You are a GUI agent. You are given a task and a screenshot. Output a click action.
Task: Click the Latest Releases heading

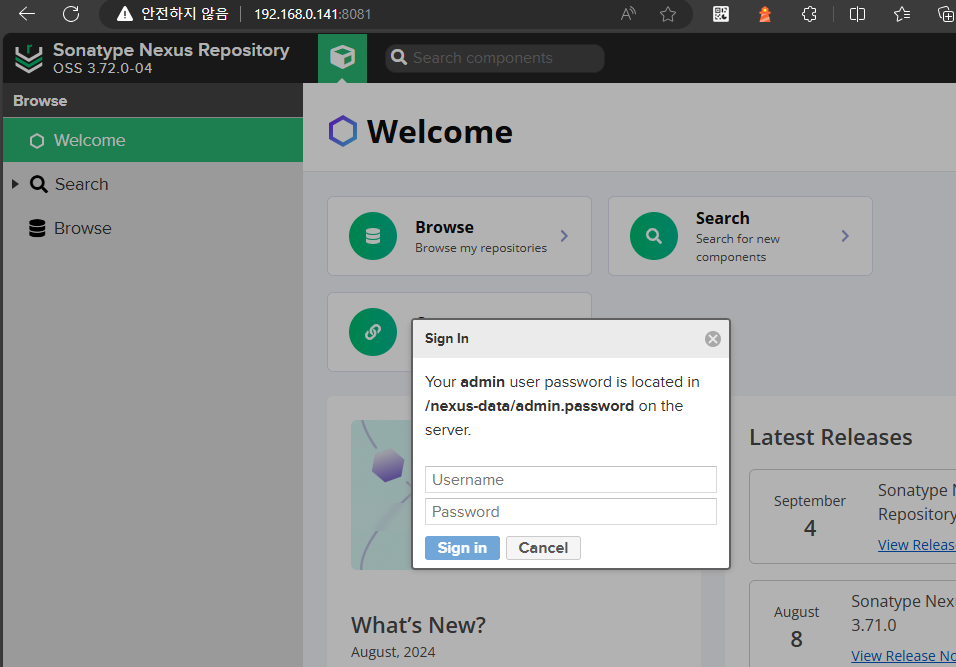pos(830,437)
